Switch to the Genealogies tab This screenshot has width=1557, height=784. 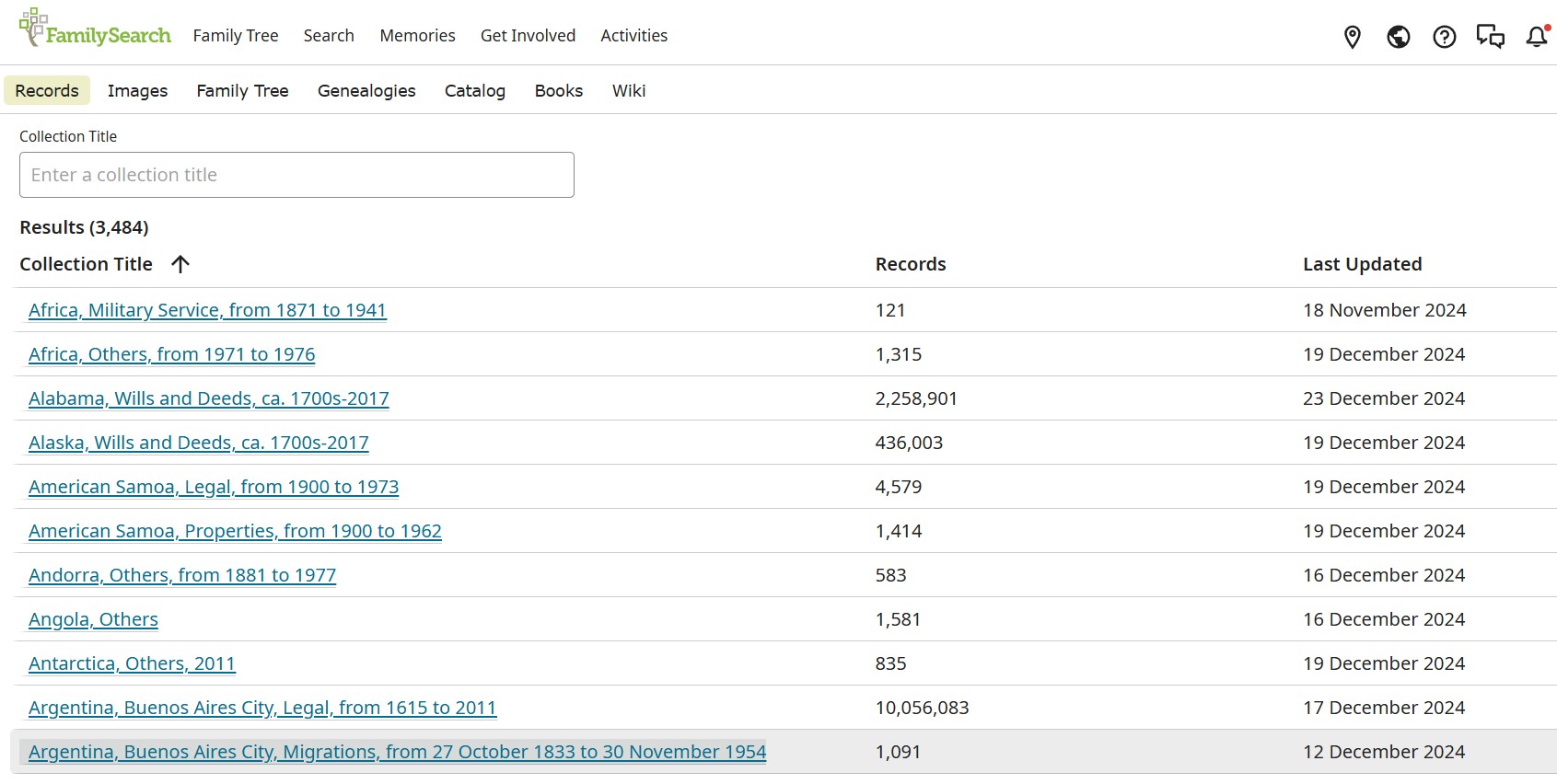366,91
